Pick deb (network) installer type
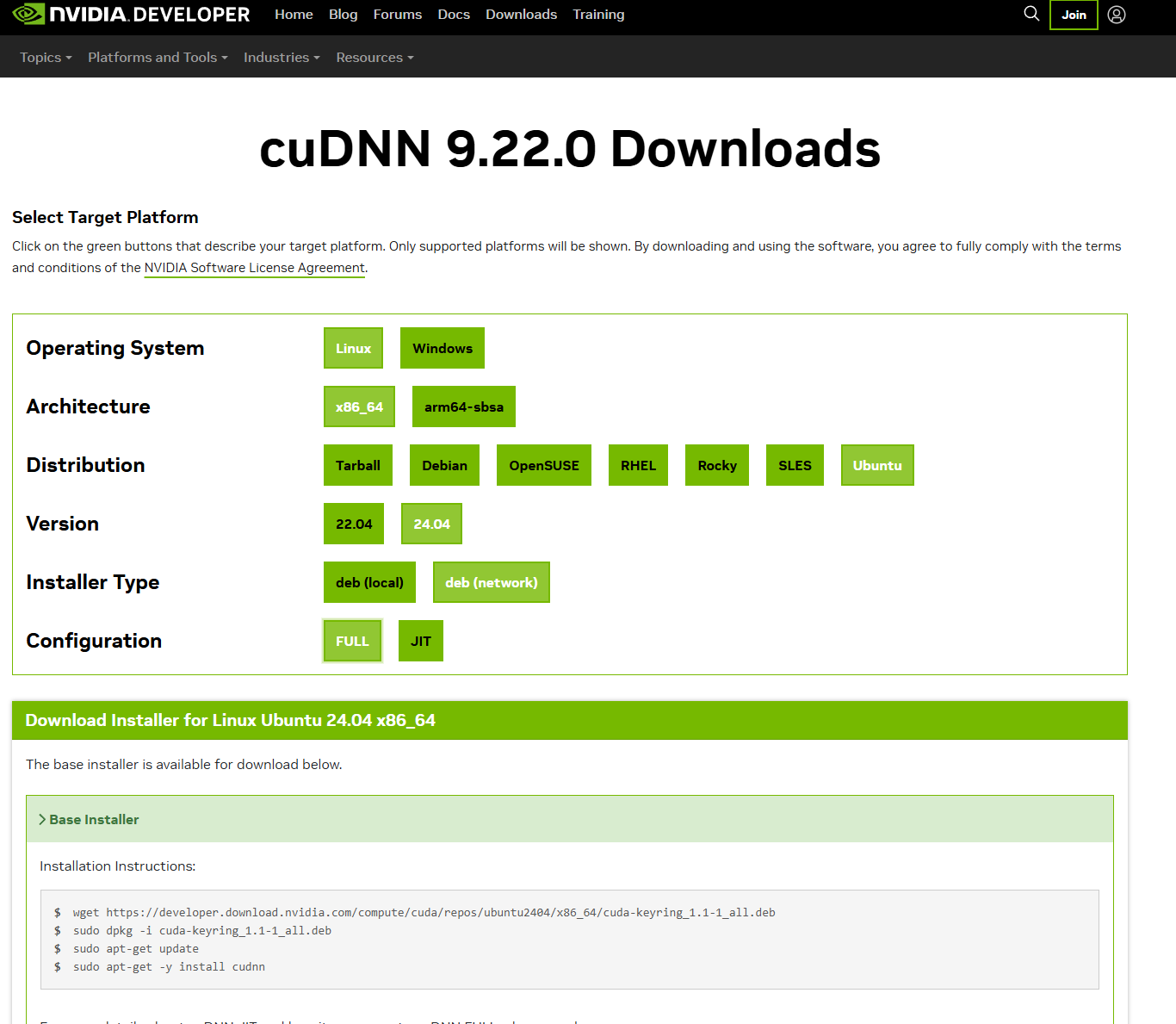 (x=492, y=582)
